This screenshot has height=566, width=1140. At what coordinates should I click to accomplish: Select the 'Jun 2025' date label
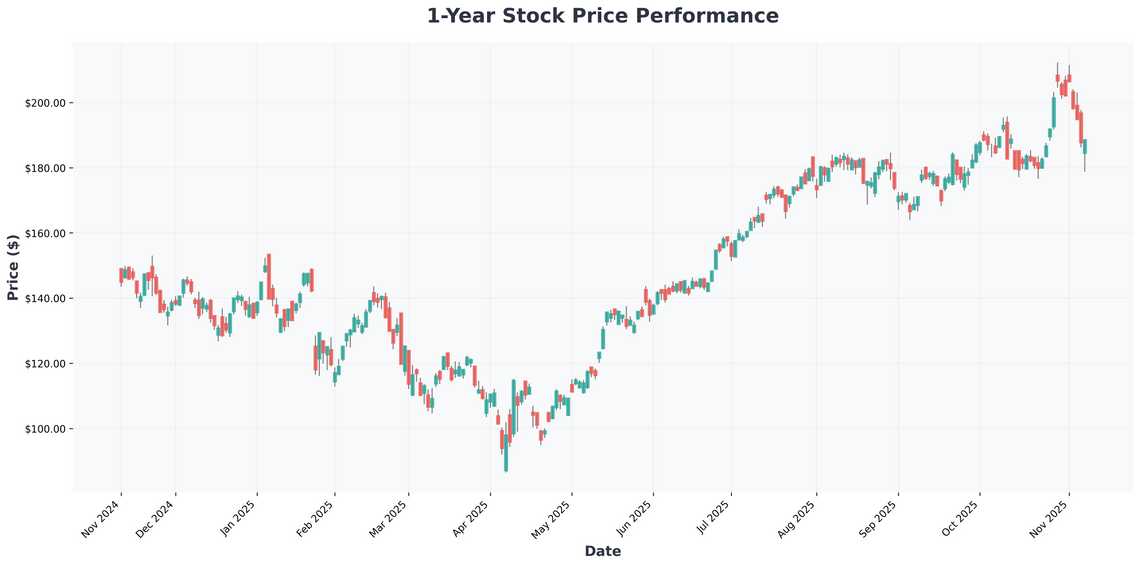[634, 518]
